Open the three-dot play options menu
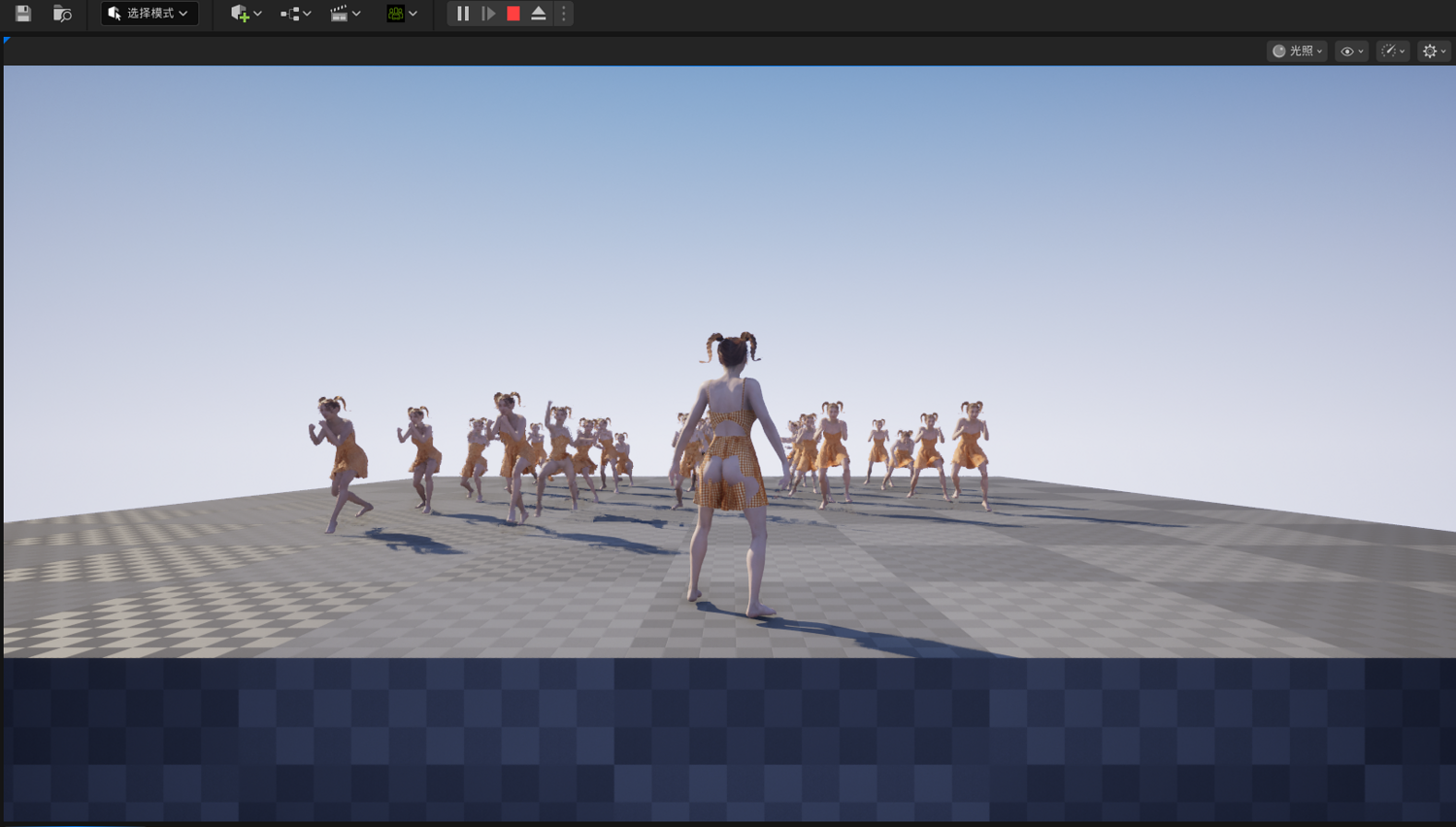The height and width of the screenshot is (827, 1456). [x=563, y=14]
